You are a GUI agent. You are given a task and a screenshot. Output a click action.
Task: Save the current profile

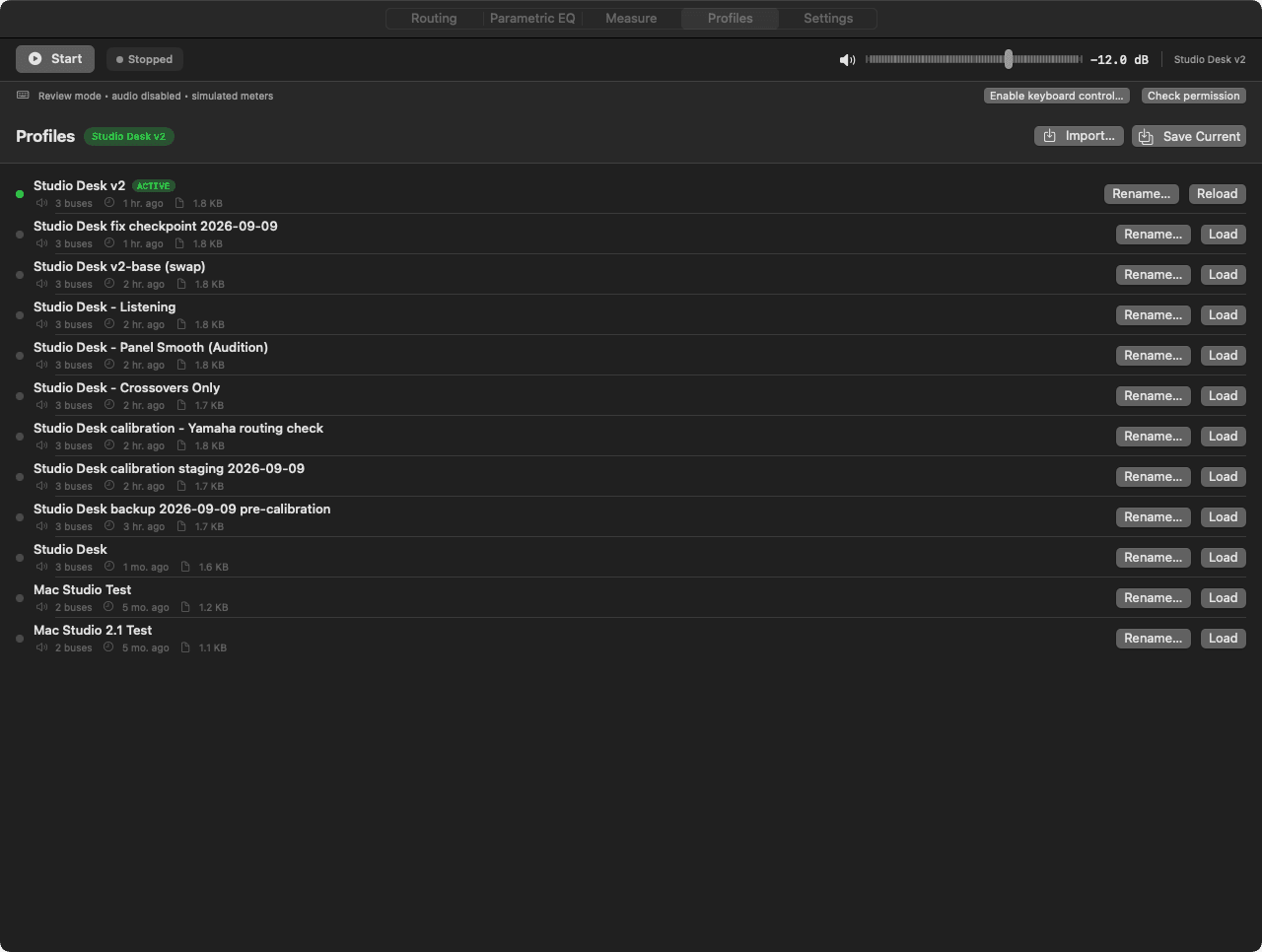pos(1189,136)
